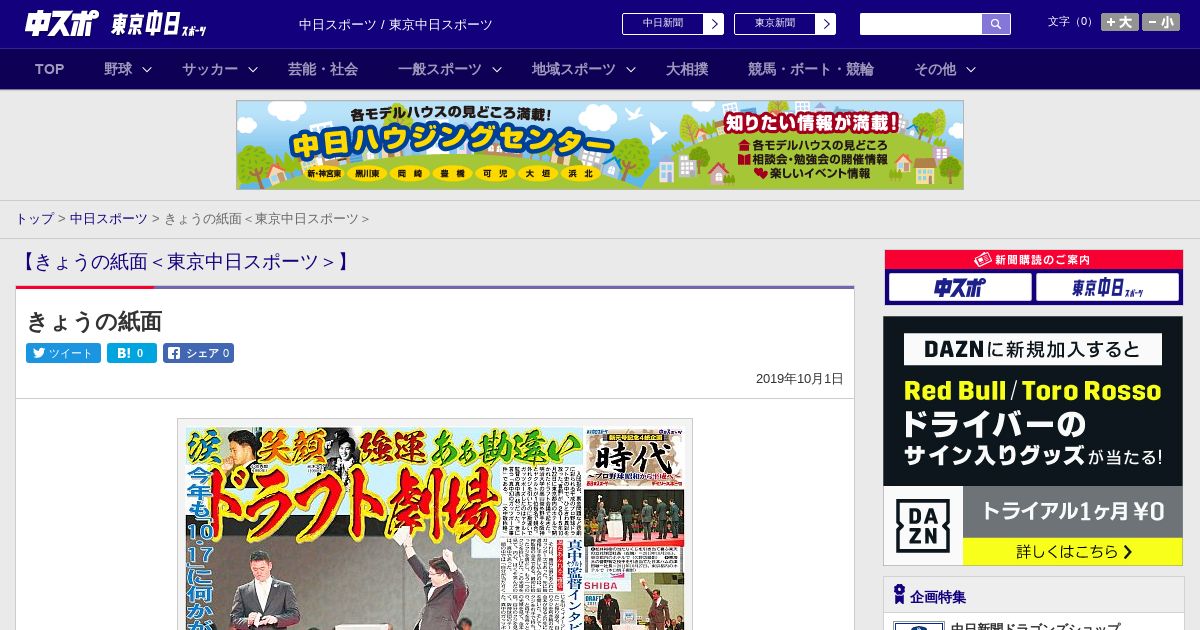
Task: Open the 地域スポーツ menu
Action: coord(574,69)
